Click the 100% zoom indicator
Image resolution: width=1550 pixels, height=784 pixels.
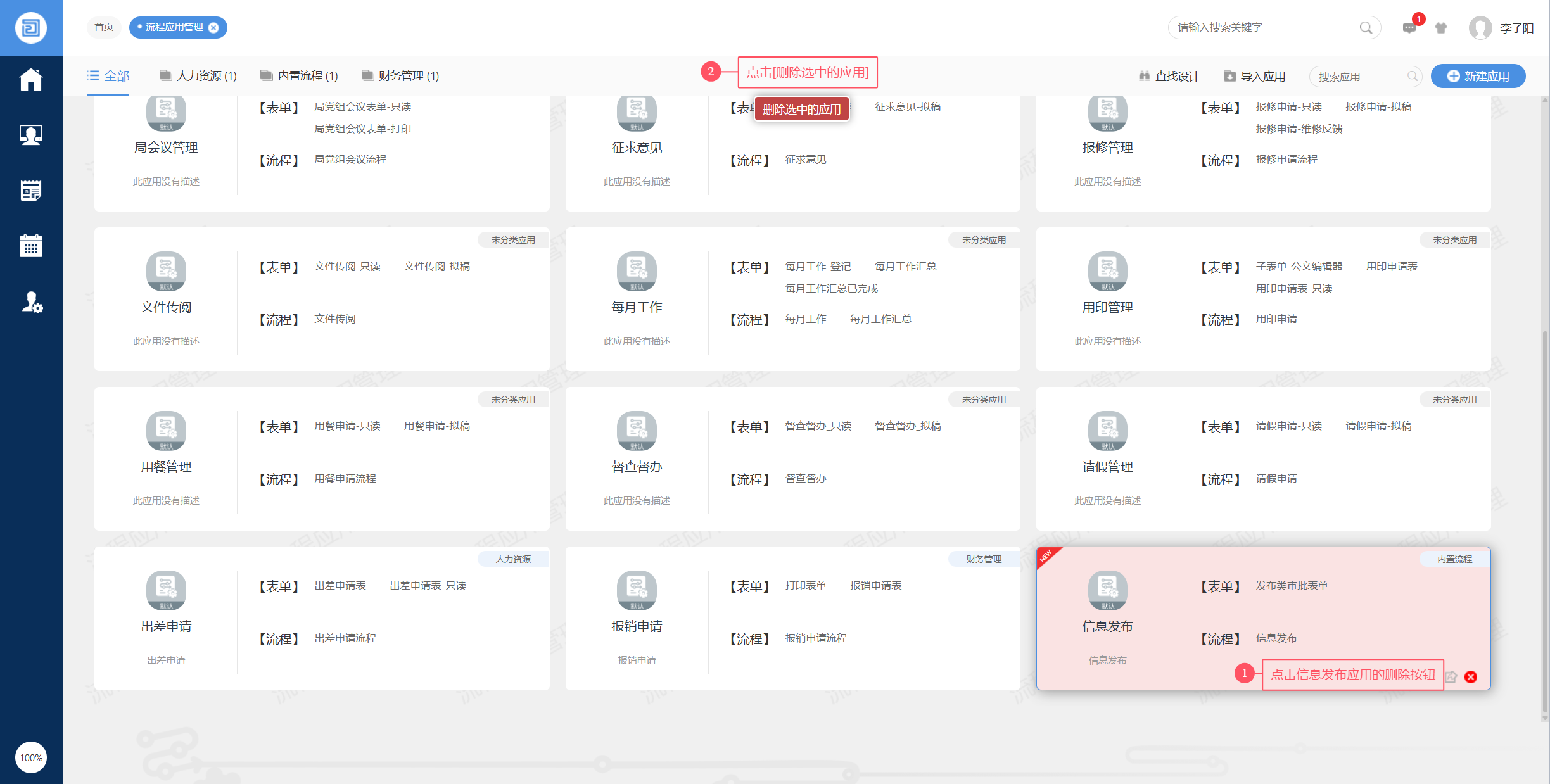30,757
